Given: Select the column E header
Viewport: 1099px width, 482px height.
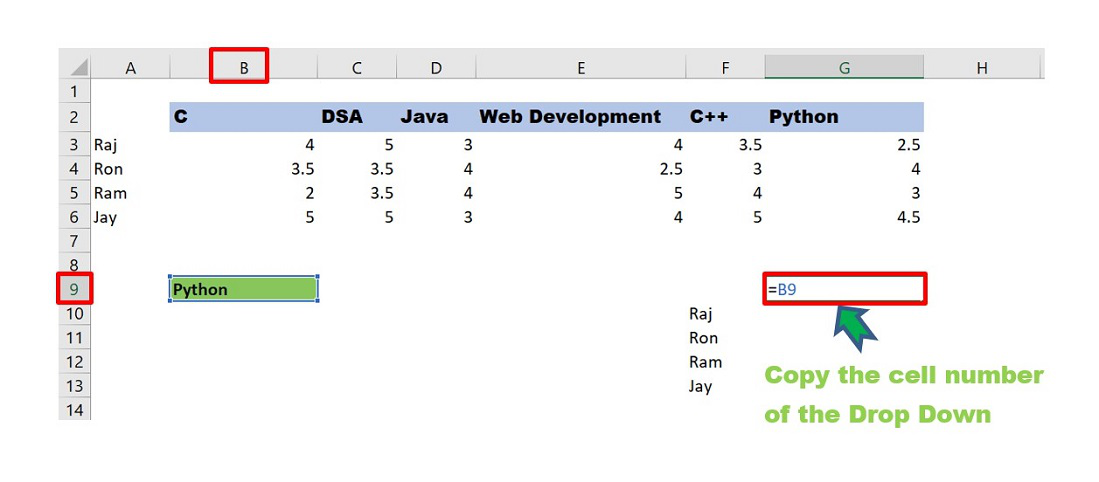Looking at the screenshot, I should coord(580,67).
